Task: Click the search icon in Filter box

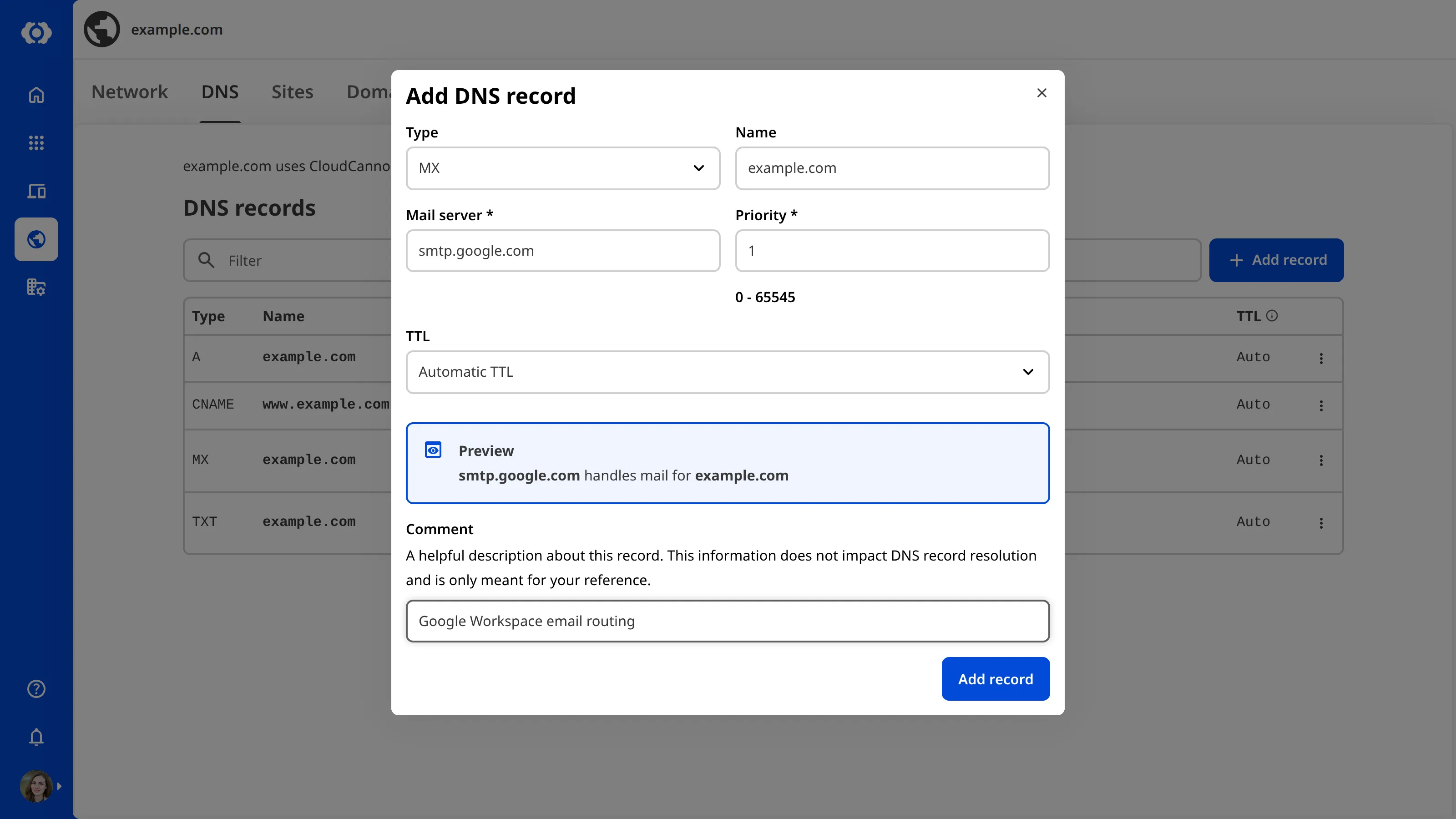Action: tap(206, 260)
